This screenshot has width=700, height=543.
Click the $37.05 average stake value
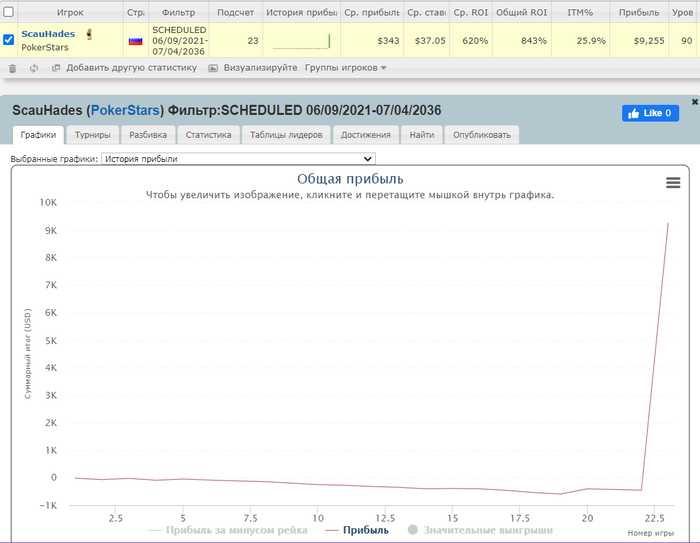tap(430, 41)
